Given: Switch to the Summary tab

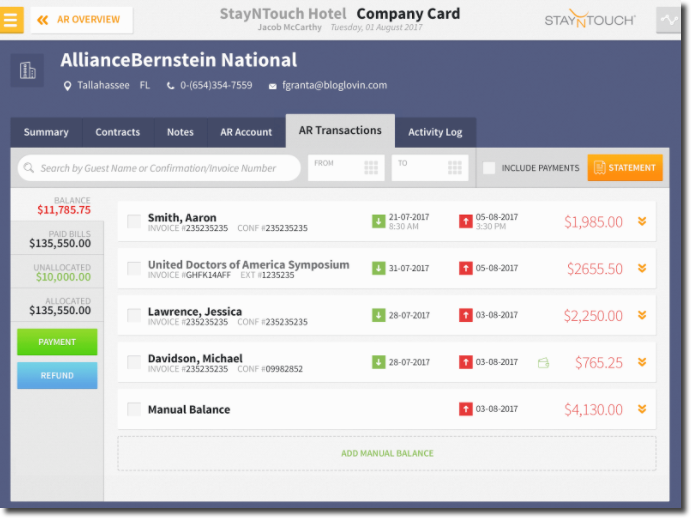Looking at the screenshot, I should click(x=46, y=132).
